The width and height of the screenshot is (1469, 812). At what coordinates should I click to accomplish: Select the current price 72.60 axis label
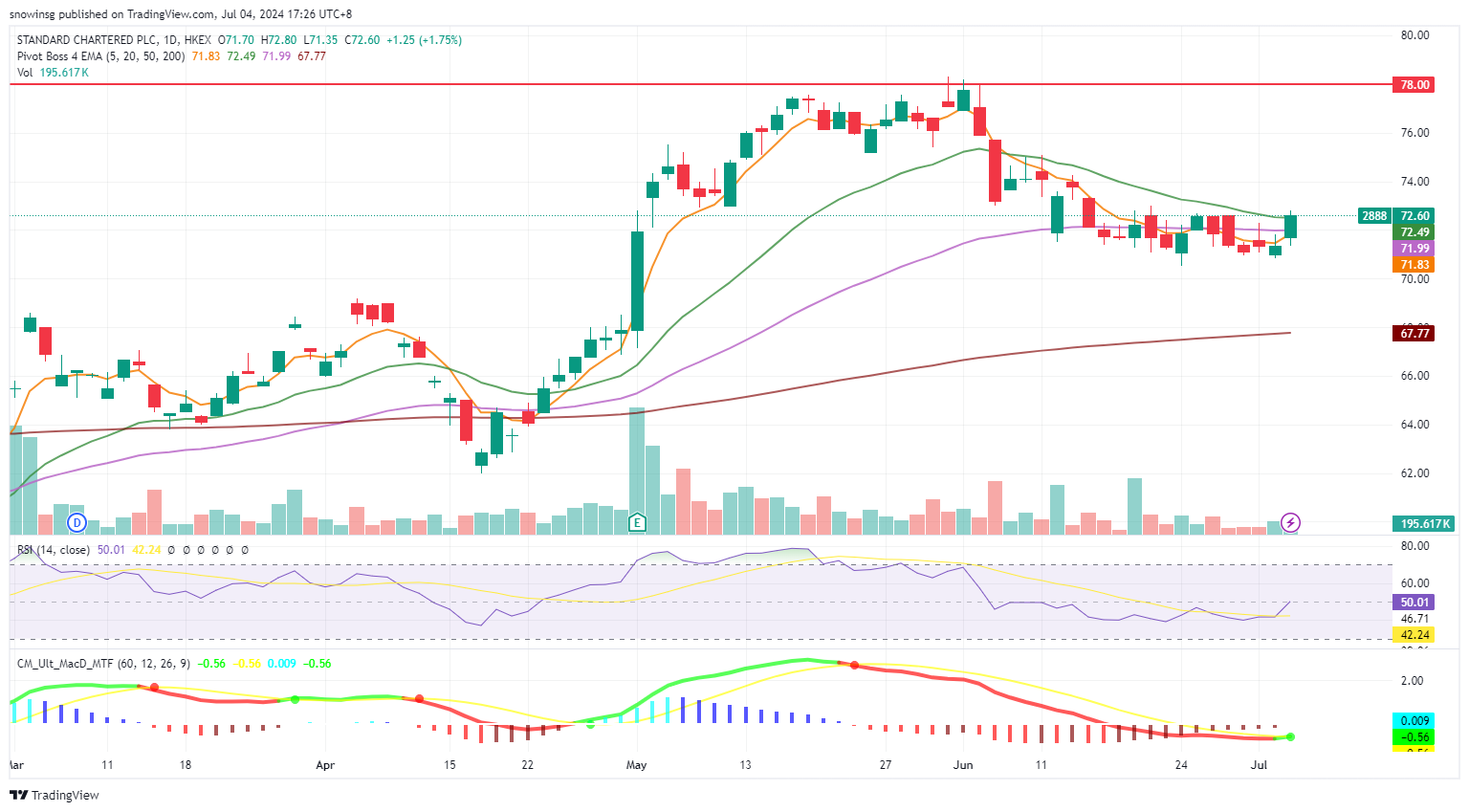[1414, 216]
